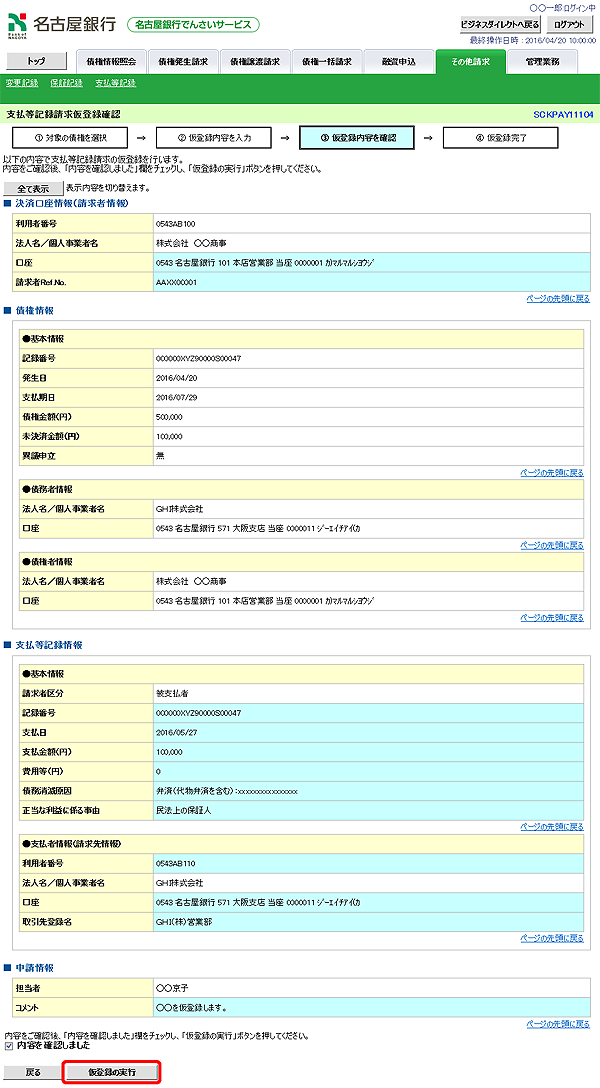Open the 支払等記録 submenu link
This screenshot has width=600, height=1088.
(115, 83)
